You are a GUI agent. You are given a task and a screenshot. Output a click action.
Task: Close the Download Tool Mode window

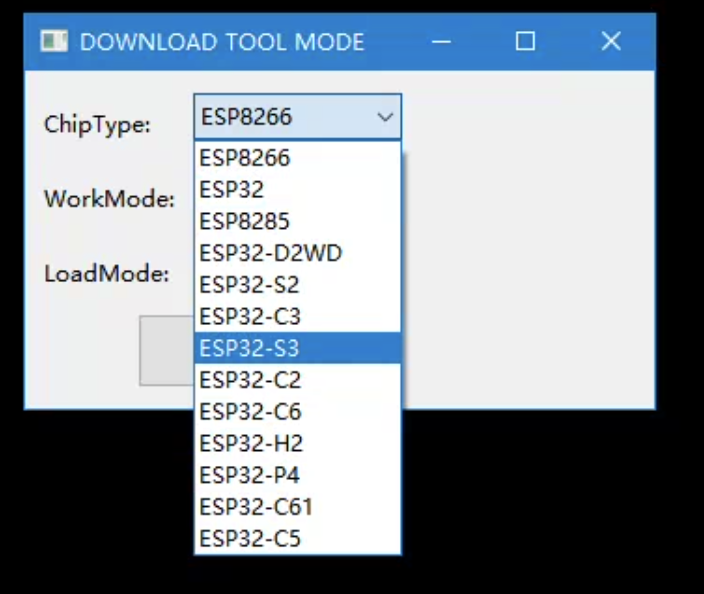[x=611, y=41]
